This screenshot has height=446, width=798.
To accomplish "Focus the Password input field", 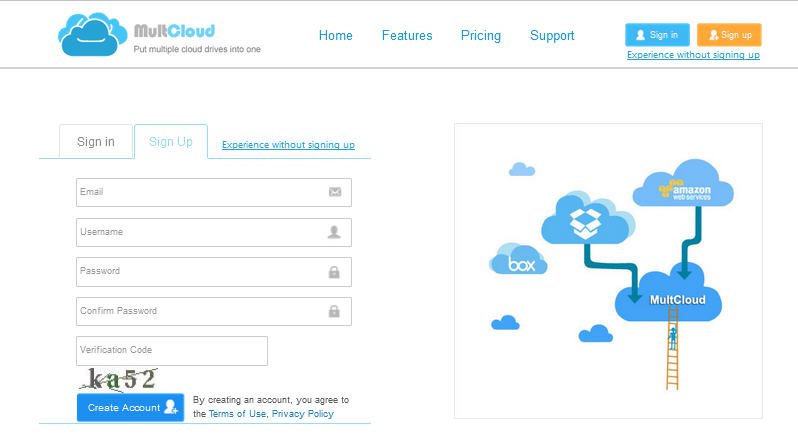I will 214,272.
